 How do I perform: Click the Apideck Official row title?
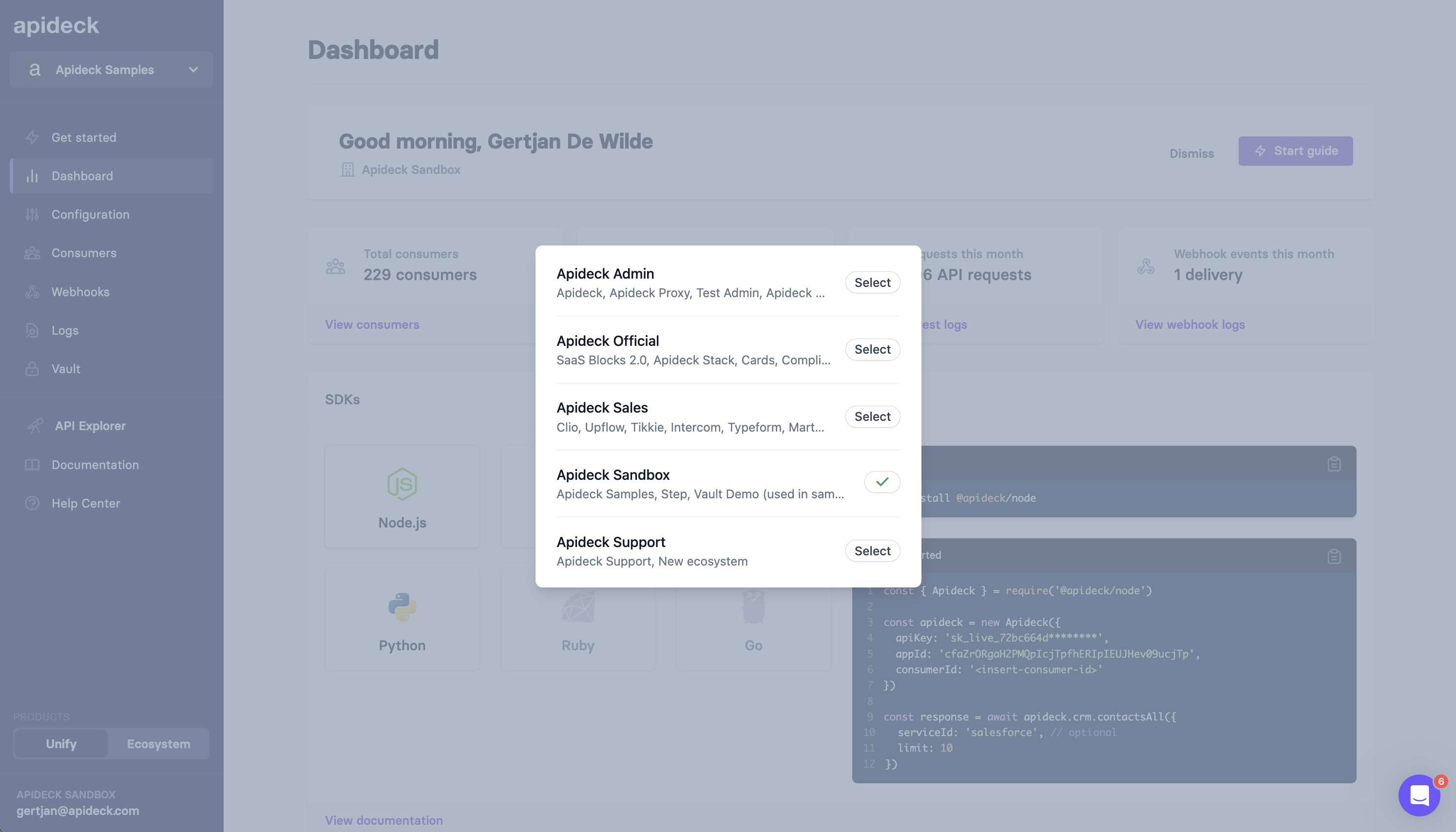tap(608, 340)
